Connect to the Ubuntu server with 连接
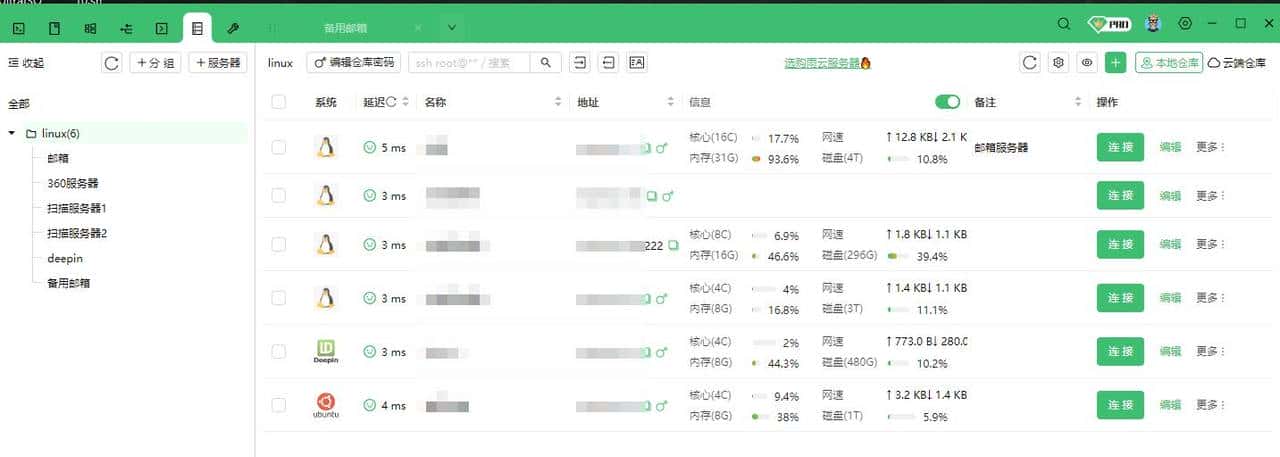The image size is (1280, 457). 1120,405
